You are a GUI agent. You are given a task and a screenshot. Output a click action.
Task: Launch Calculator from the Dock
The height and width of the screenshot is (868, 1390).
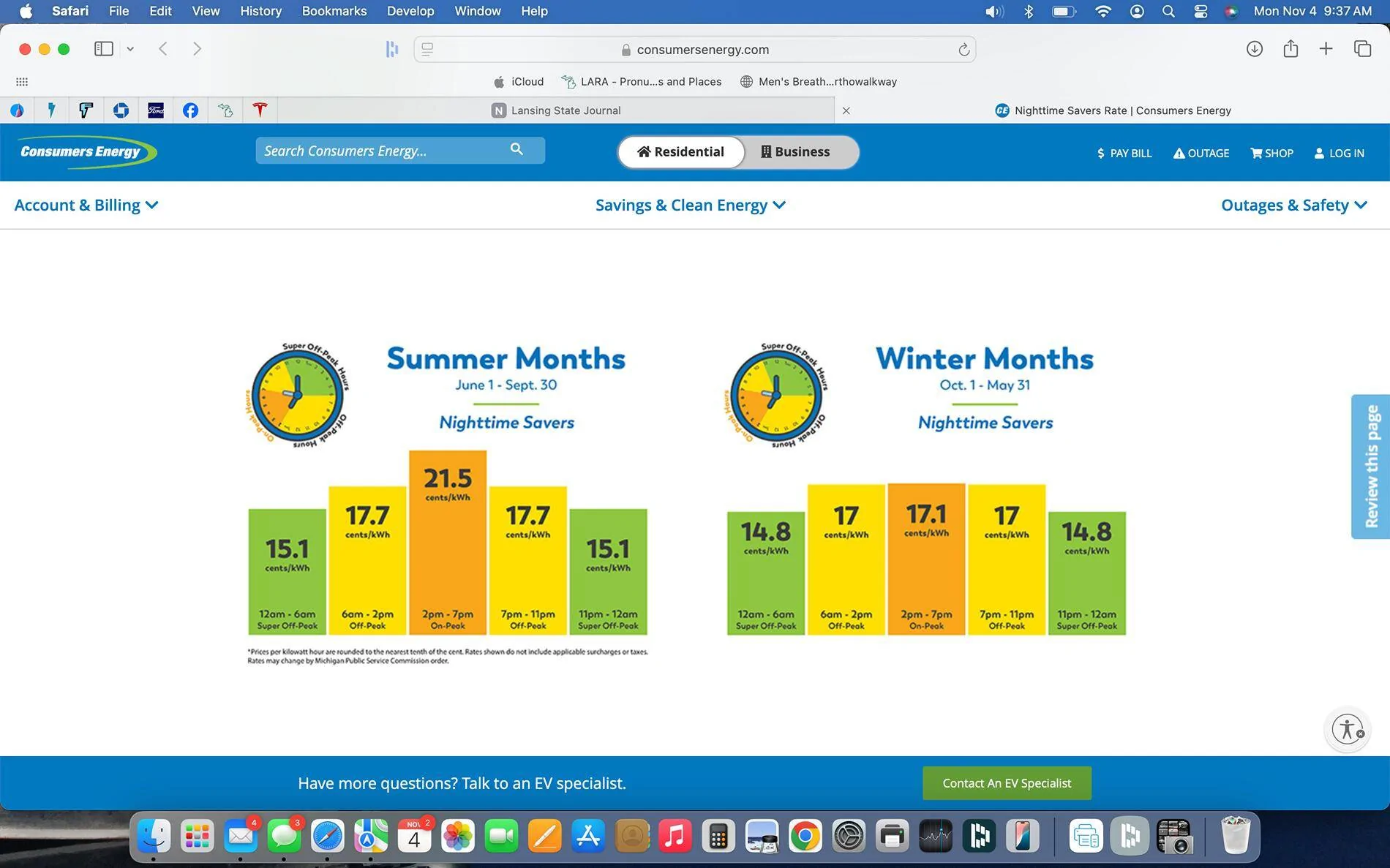(718, 836)
